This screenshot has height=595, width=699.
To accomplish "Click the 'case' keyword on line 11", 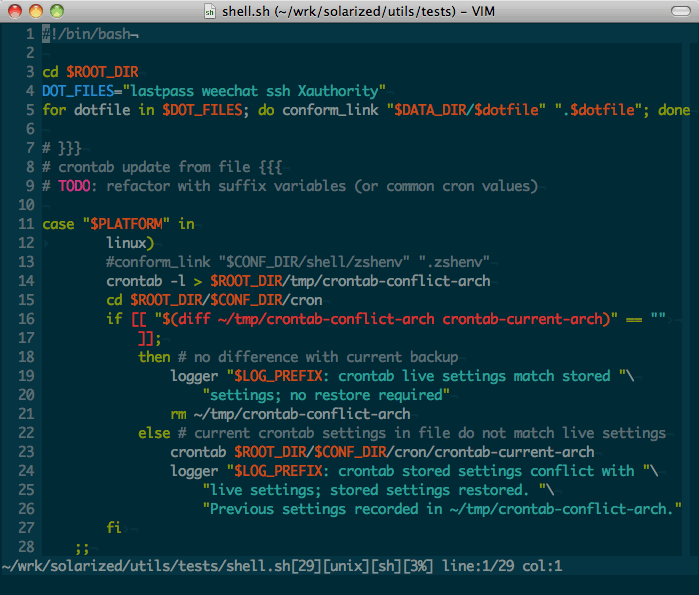I will coord(58,224).
